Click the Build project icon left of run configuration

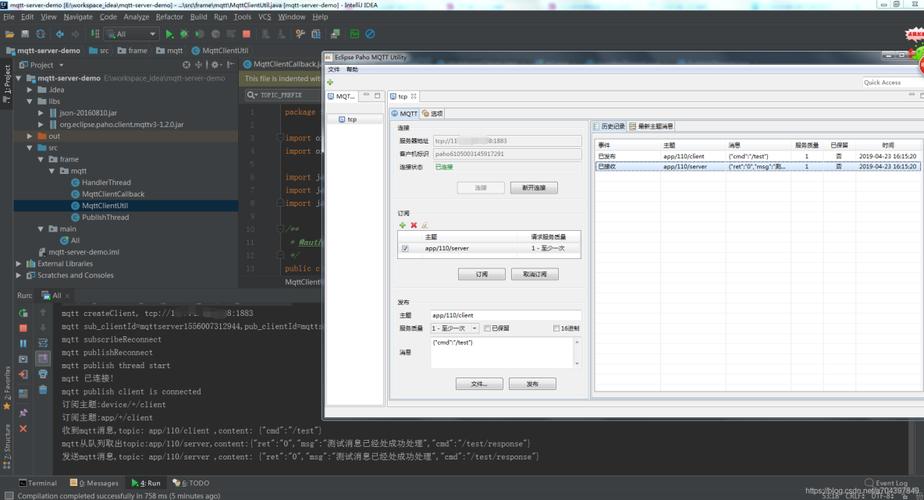point(95,34)
